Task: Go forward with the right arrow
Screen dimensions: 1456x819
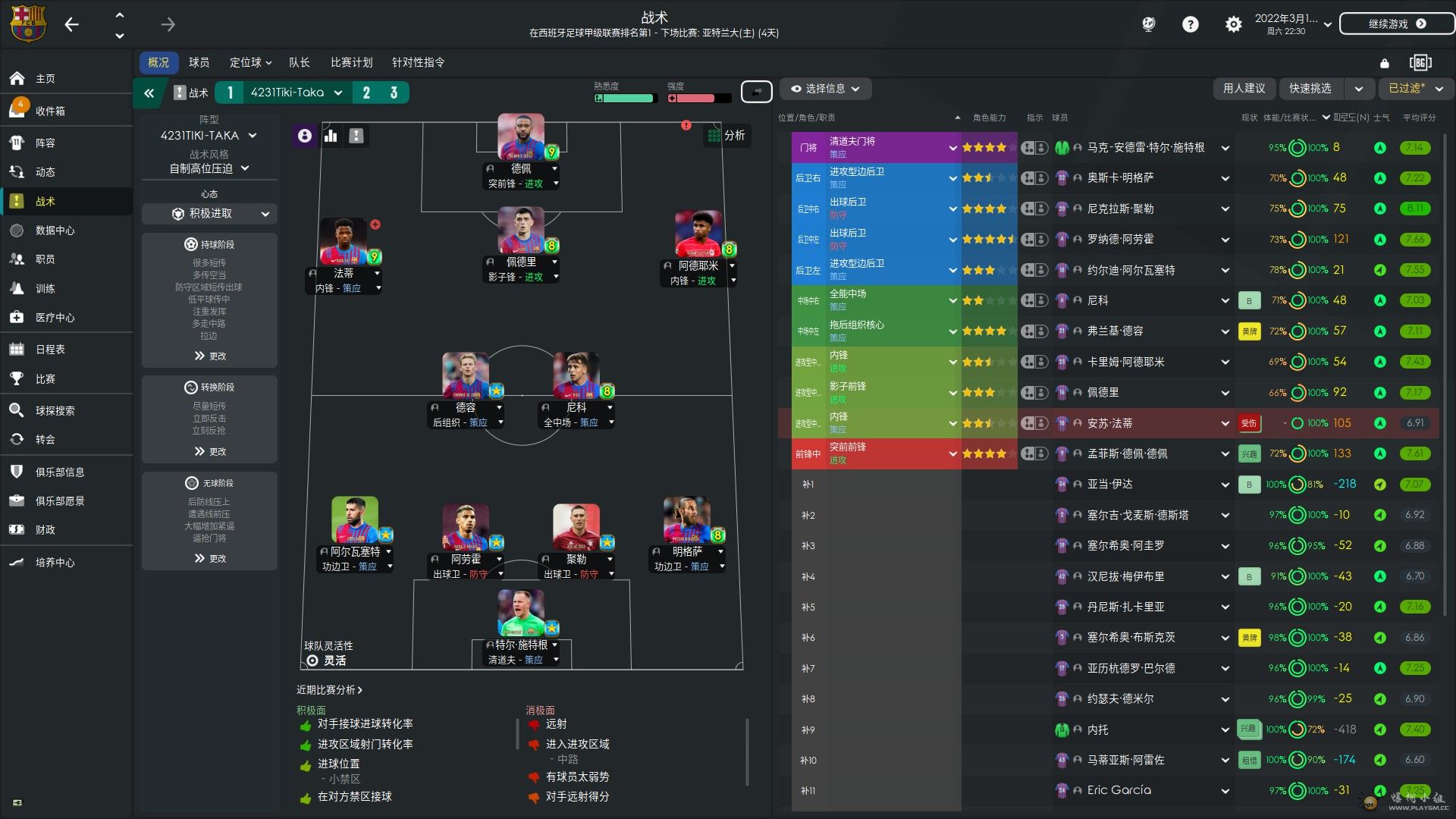Action: pyautogui.click(x=168, y=24)
